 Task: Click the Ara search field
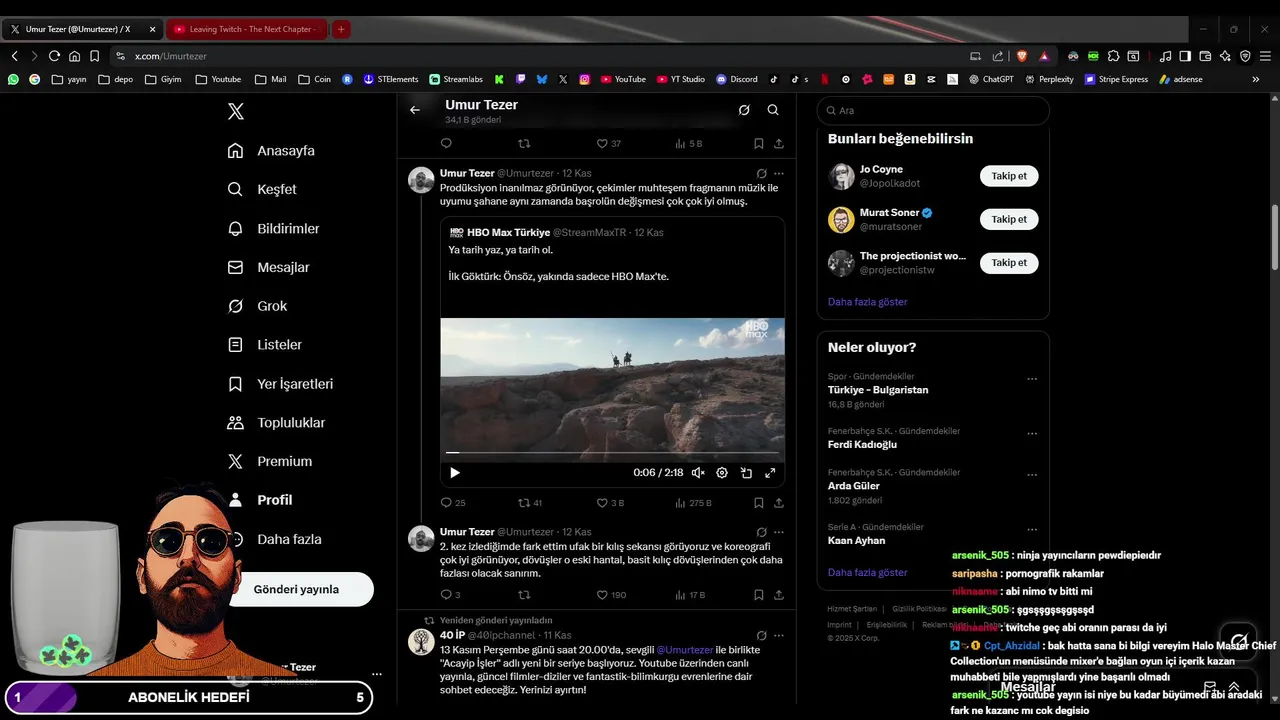pos(933,111)
